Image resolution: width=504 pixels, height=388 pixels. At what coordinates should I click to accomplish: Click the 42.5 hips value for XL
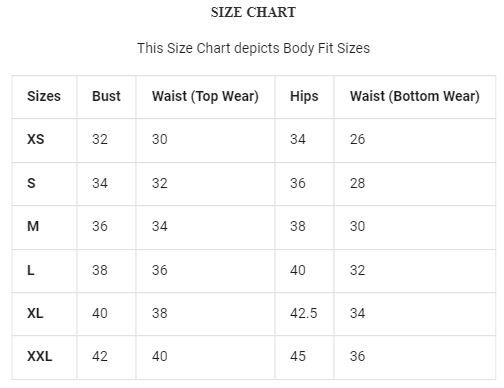(303, 313)
